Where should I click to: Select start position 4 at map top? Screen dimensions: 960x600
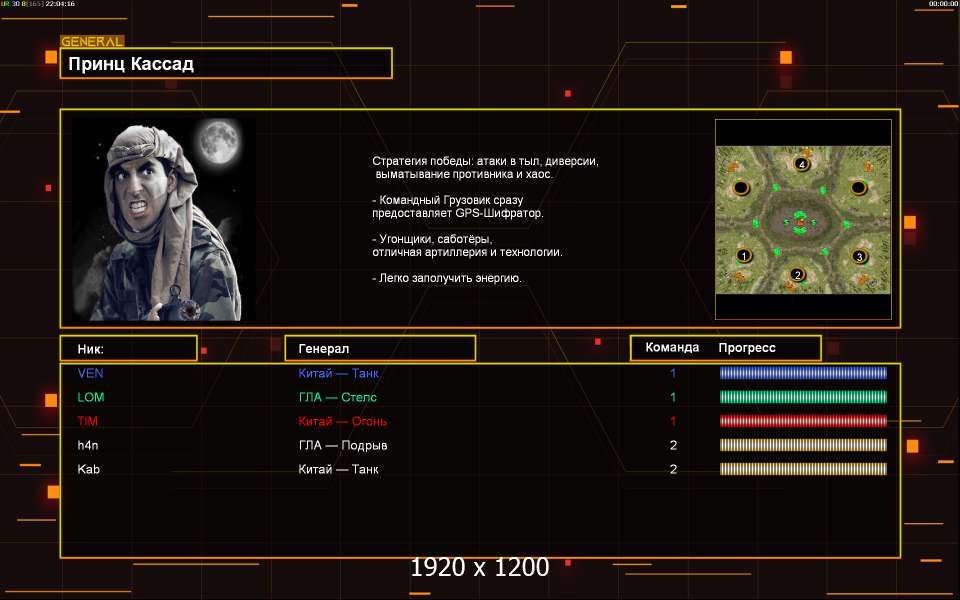pos(801,163)
